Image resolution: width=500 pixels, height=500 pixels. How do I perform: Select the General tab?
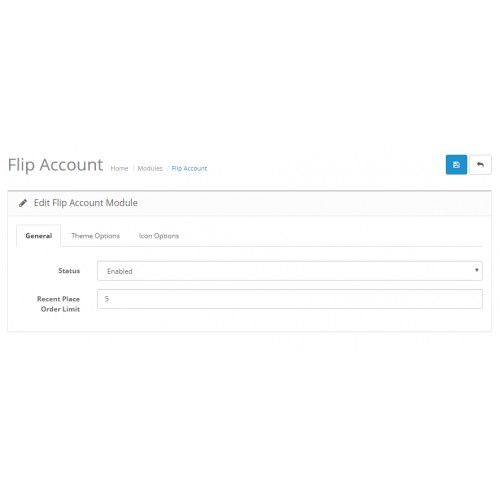click(x=39, y=236)
